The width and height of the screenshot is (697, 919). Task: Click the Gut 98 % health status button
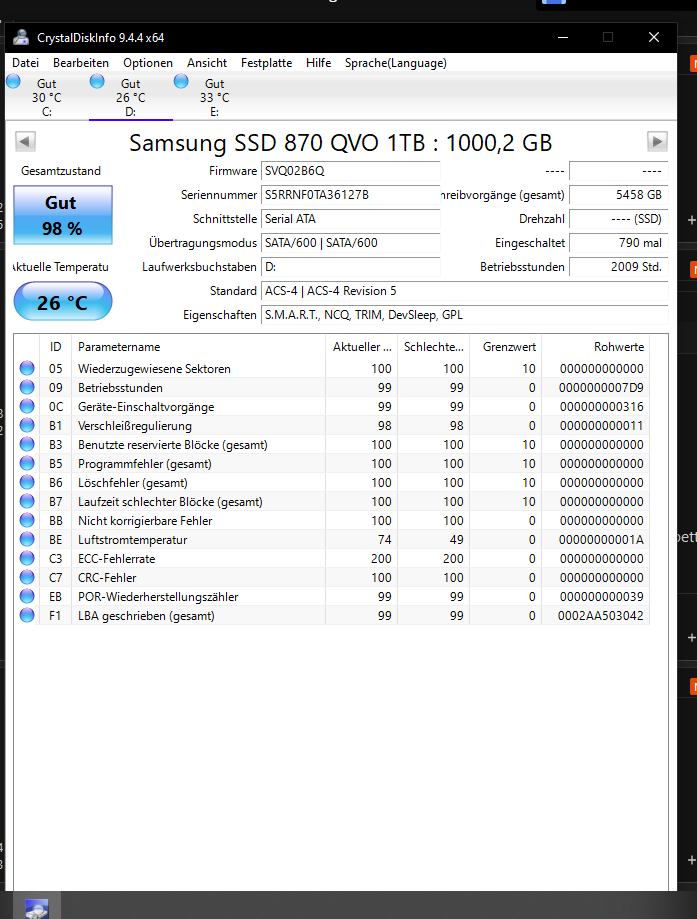pyautogui.click(x=63, y=215)
